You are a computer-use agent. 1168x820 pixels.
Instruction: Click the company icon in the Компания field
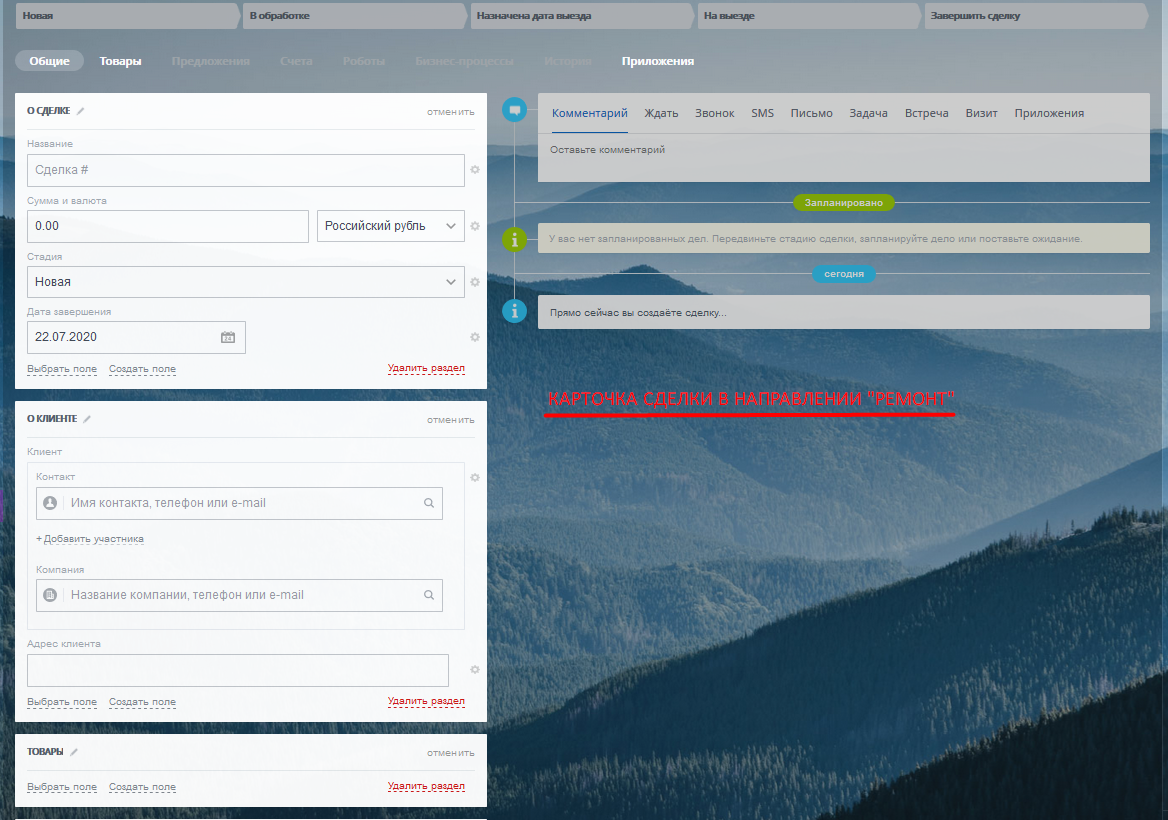[49, 595]
